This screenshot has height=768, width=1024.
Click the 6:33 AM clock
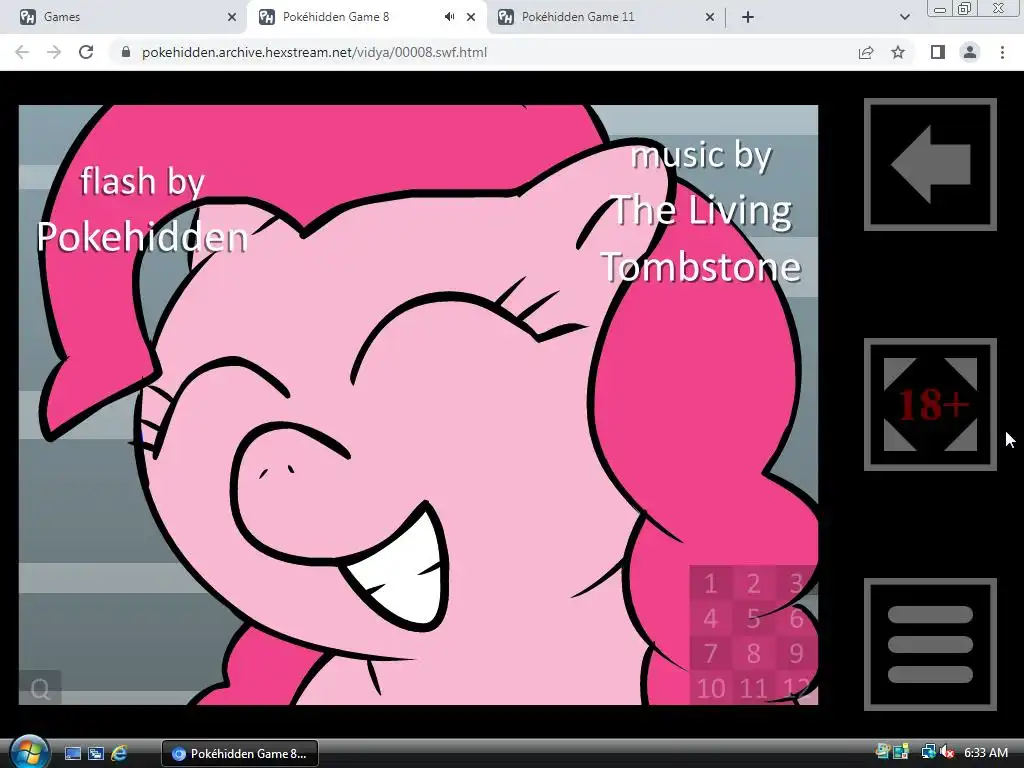click(x=986, y=752)
